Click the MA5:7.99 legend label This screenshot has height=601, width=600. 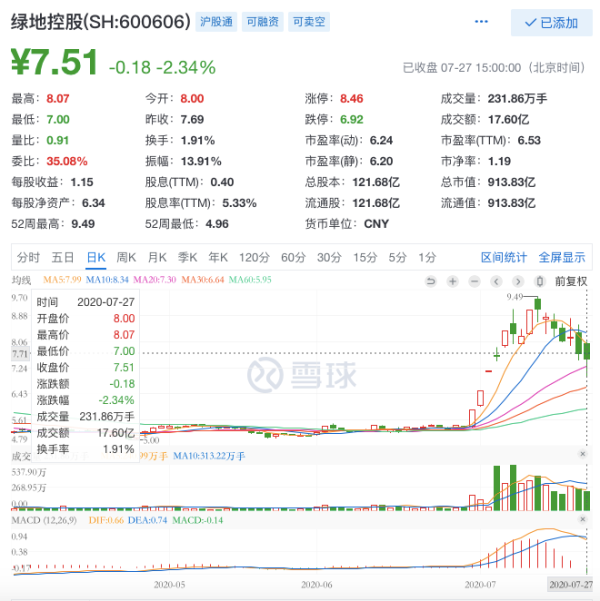(x=62, y=280)
